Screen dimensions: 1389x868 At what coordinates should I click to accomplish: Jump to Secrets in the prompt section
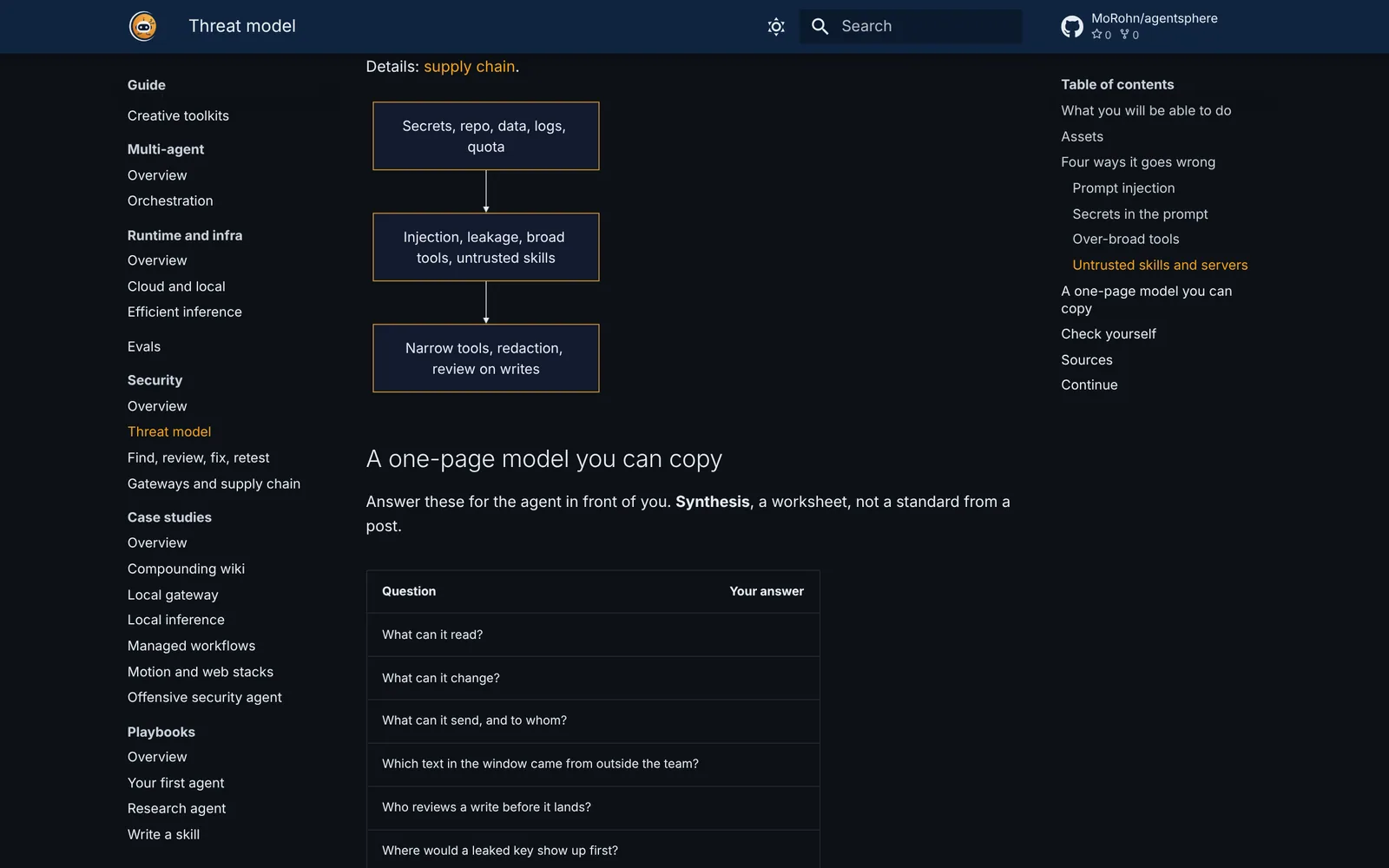coord(1140,214)
